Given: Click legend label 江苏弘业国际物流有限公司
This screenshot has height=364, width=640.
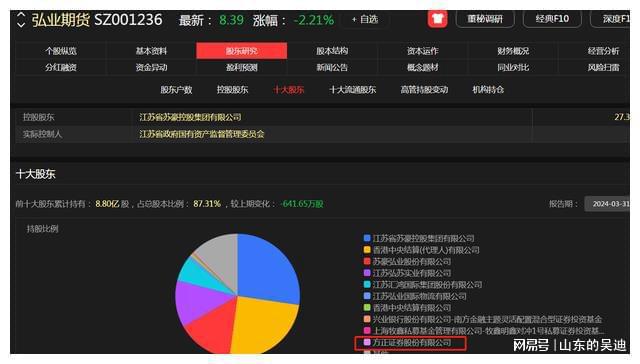Looking at the screenshot, I should coord(420,296).
